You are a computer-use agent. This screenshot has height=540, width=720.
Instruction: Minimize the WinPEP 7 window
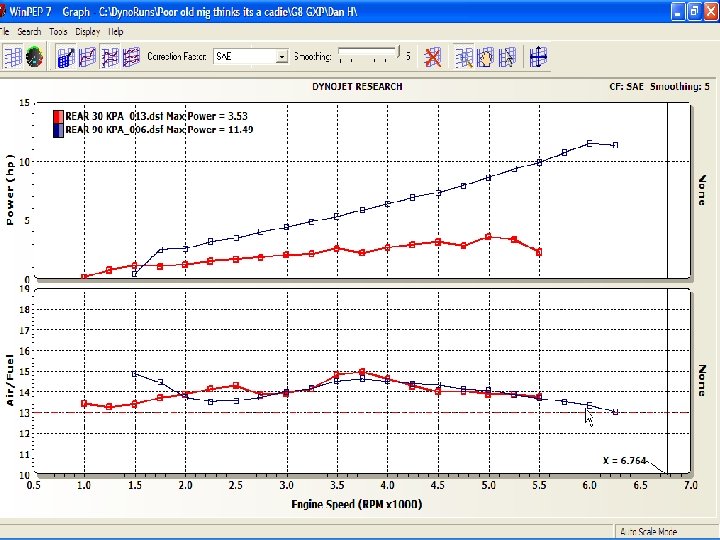point(678,11)
